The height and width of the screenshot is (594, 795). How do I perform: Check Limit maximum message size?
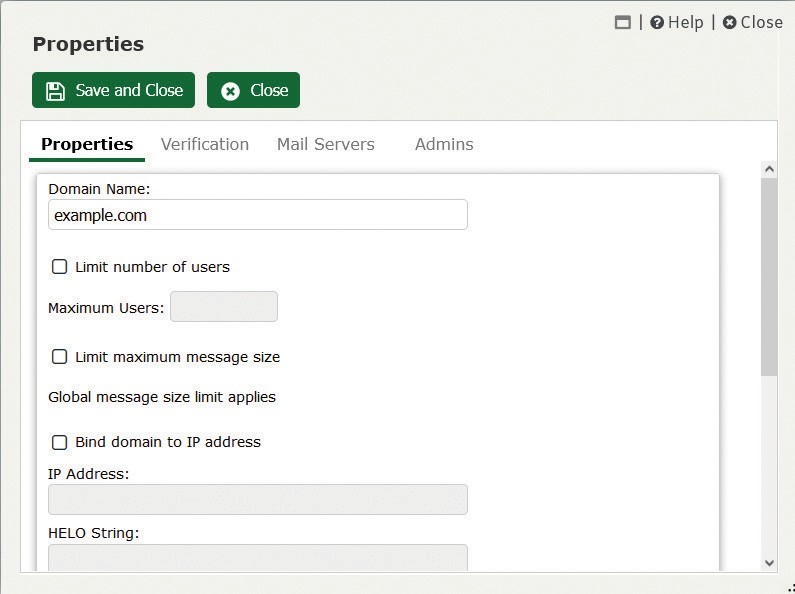59,357
